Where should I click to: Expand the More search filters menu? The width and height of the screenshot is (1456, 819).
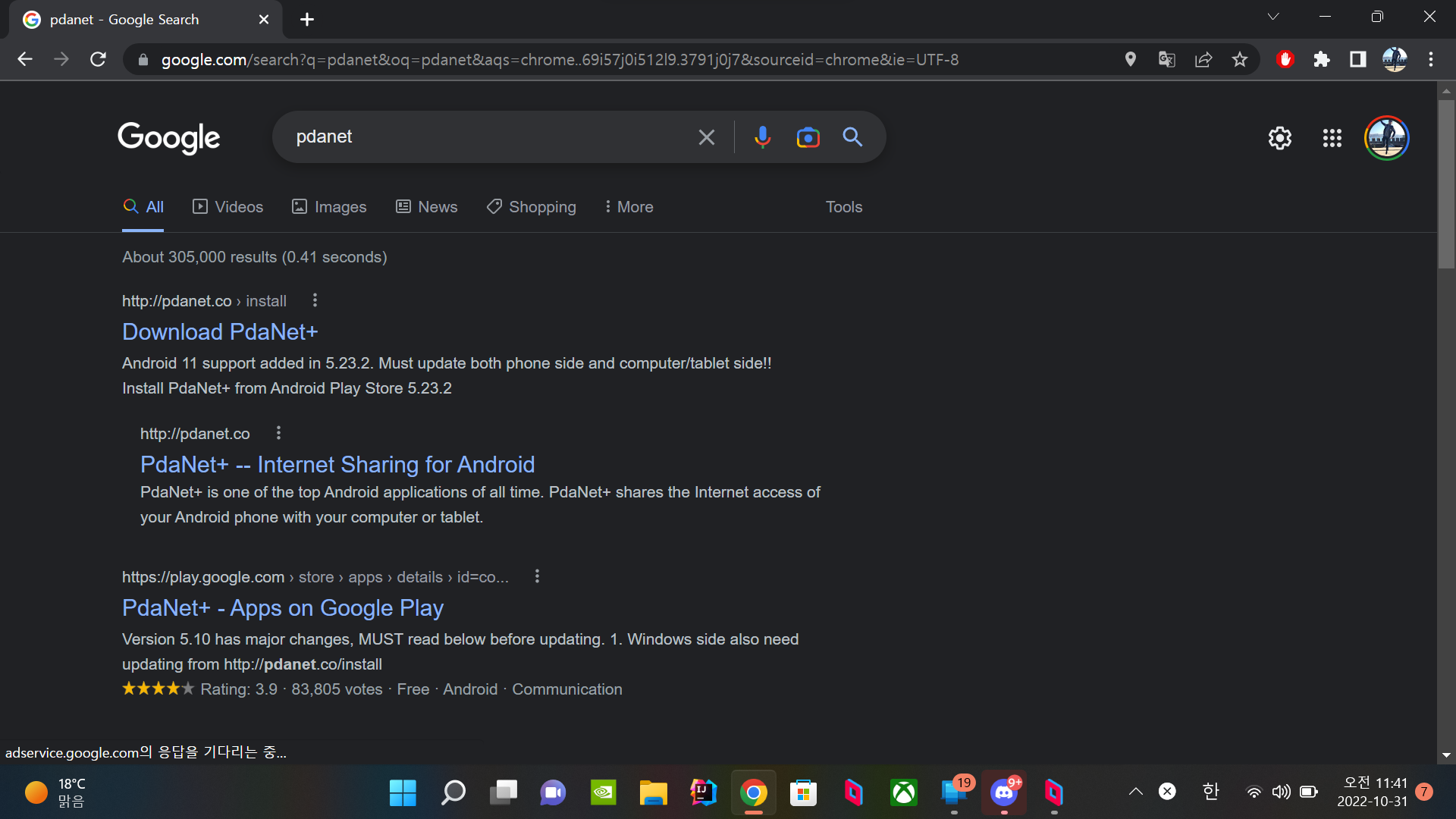click(x=629, y=207)
